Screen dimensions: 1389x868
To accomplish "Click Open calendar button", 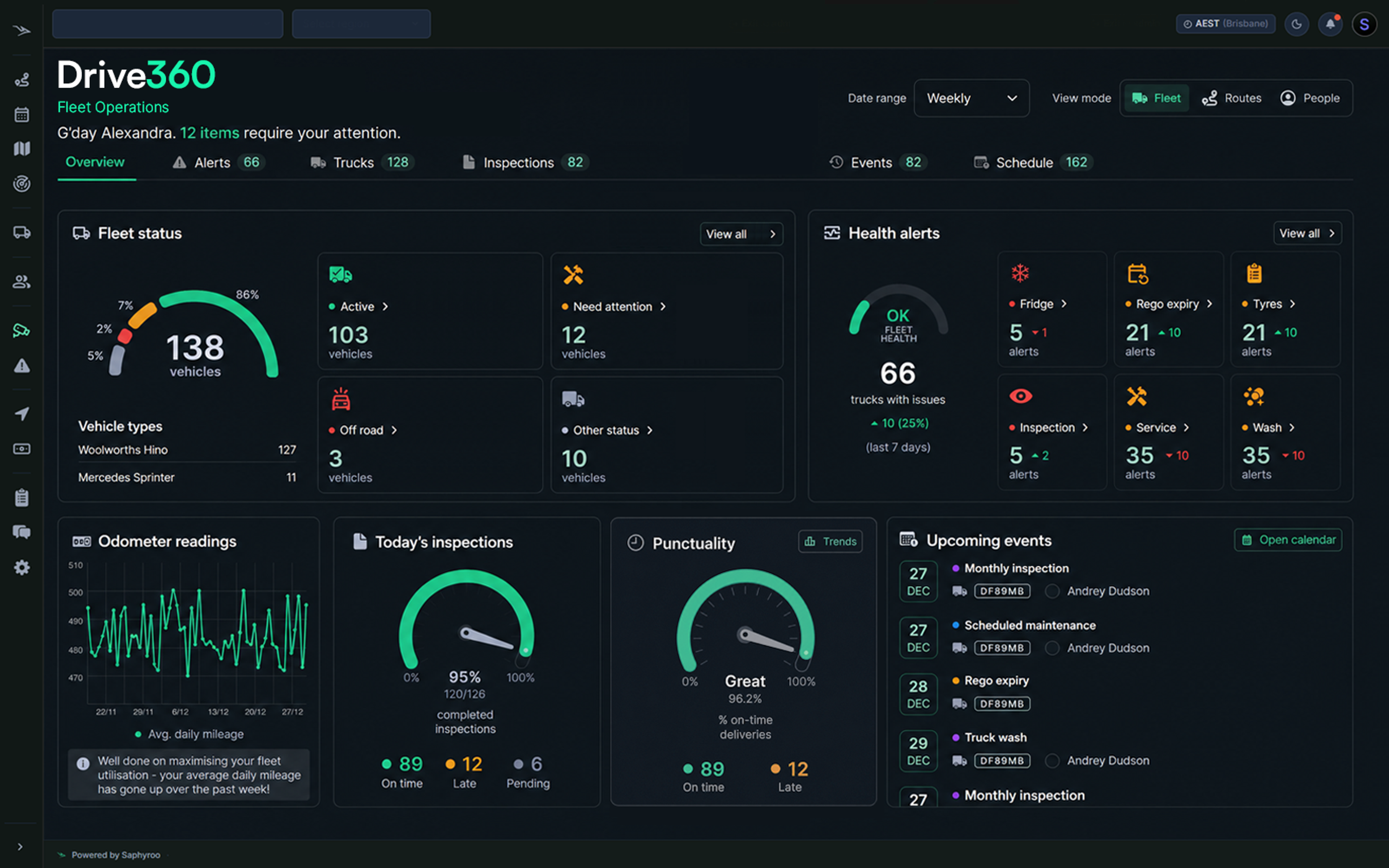I will point(1288,540).
